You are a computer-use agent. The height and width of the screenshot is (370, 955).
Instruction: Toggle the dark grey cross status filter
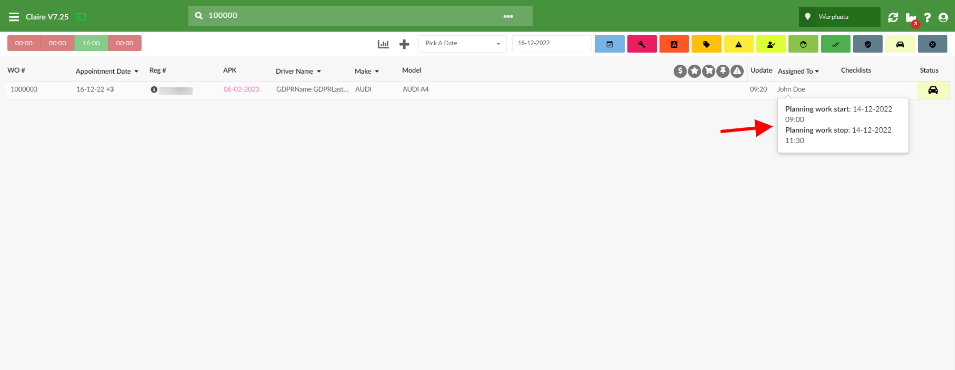click(932, 44)
